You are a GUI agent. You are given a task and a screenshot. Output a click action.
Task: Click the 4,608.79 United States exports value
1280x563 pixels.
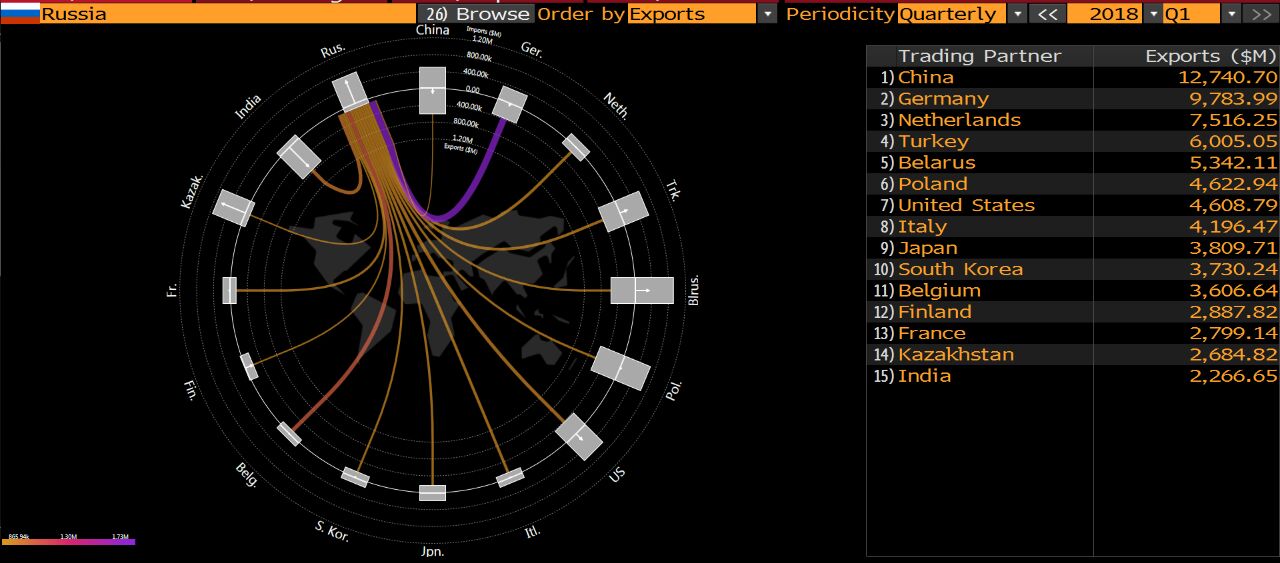coord(1233,205)
